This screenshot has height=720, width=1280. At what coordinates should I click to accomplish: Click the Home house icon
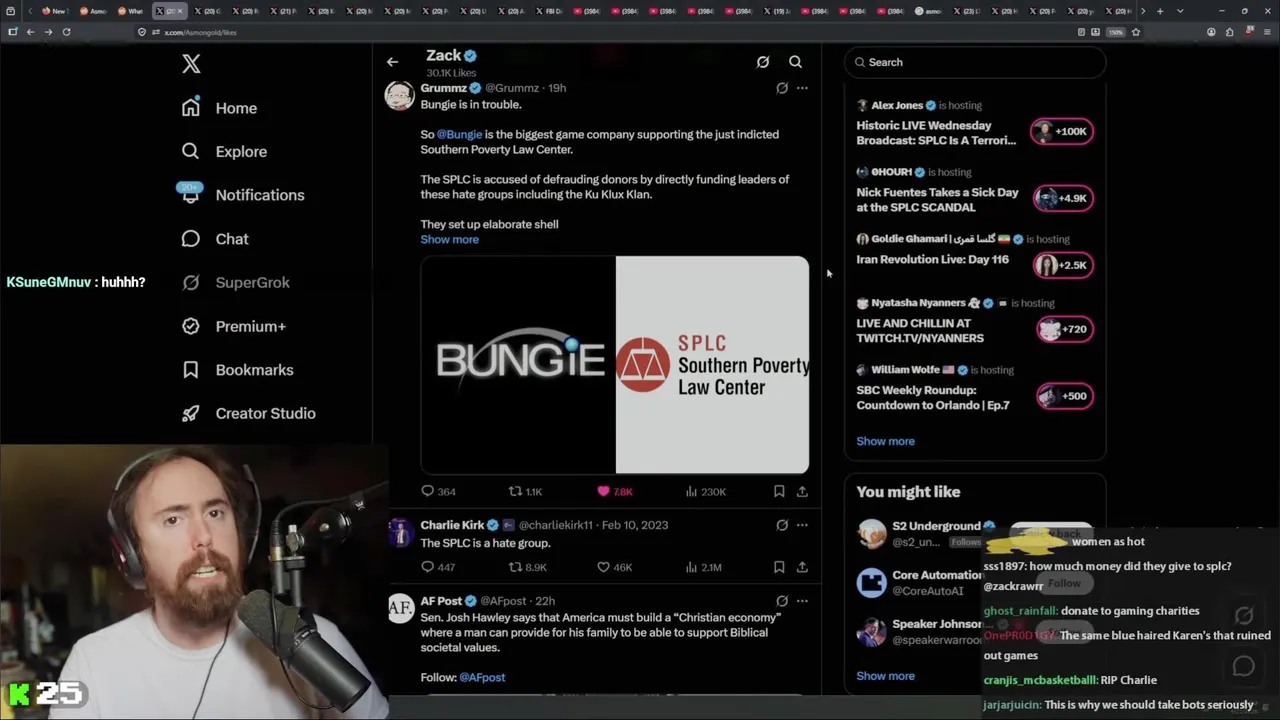[x=190, y=108]
